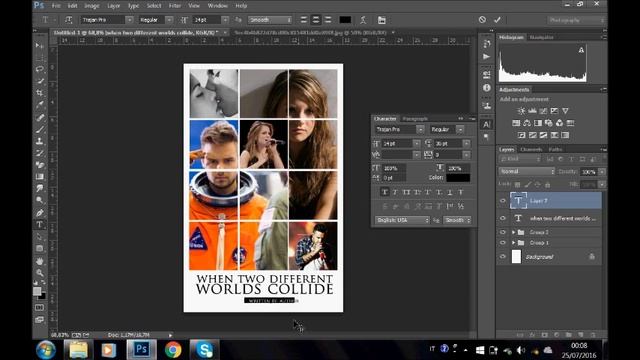Open the Image menu
640x360 pixels.
pyautogui.click(x=91, y=6)
